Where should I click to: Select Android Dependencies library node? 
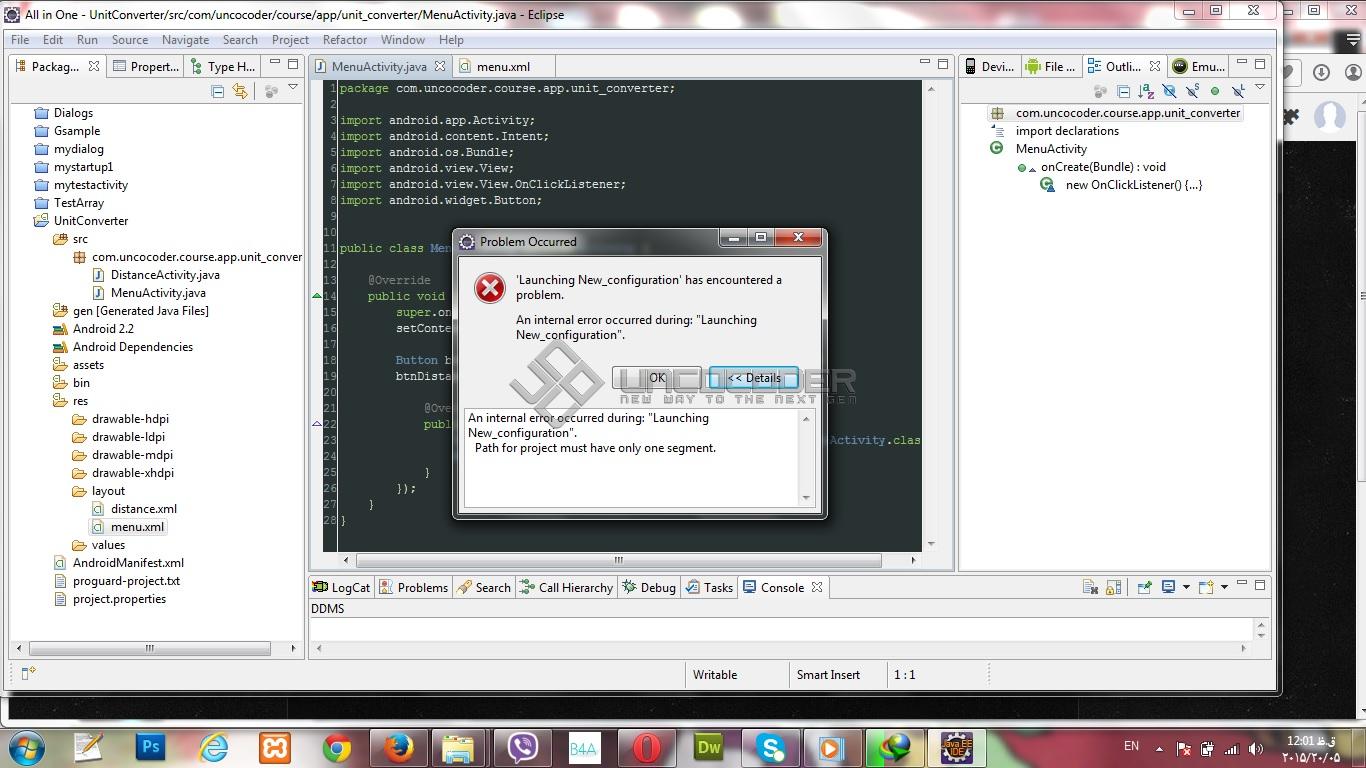click(x=133, y=347)
